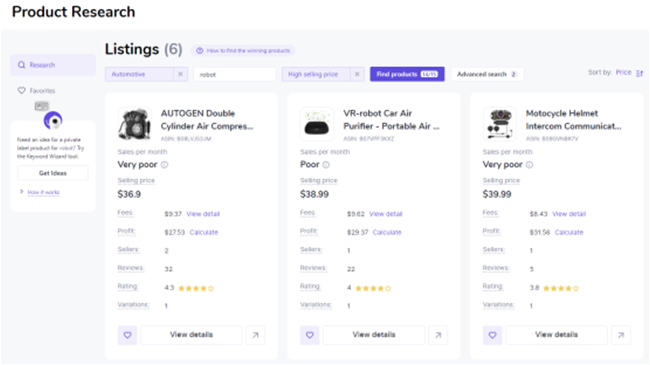Open the Sort by Price dropdown
This screenshot has width=650, height=365.
pyautogui.click(x=623, y=73)
